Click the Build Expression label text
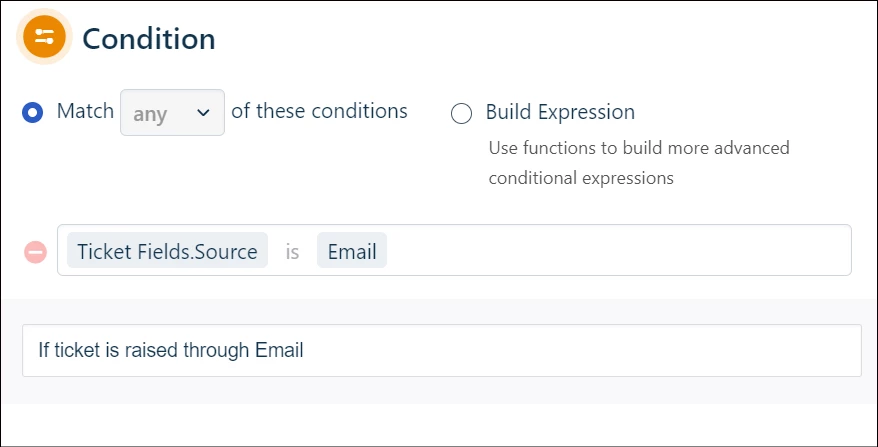The width and height of the screenshot is (878, 447). pos(560,112)
